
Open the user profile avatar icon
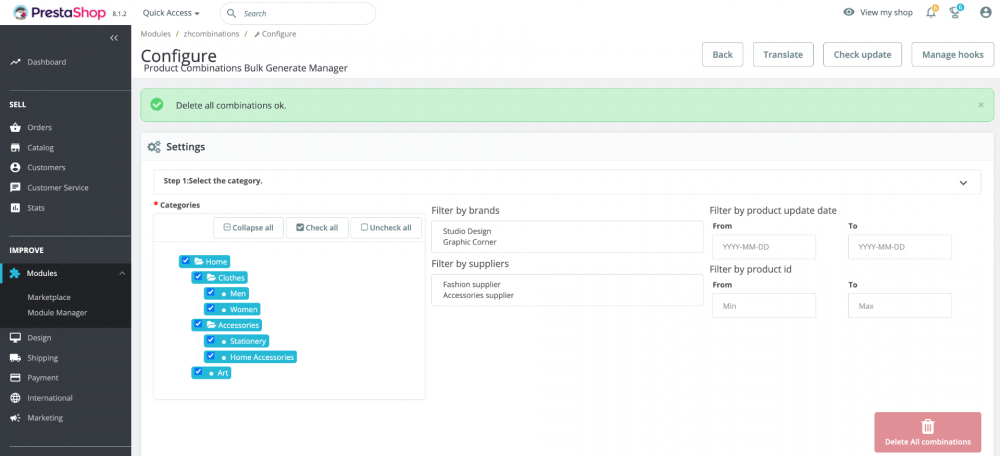click(985, 12)
